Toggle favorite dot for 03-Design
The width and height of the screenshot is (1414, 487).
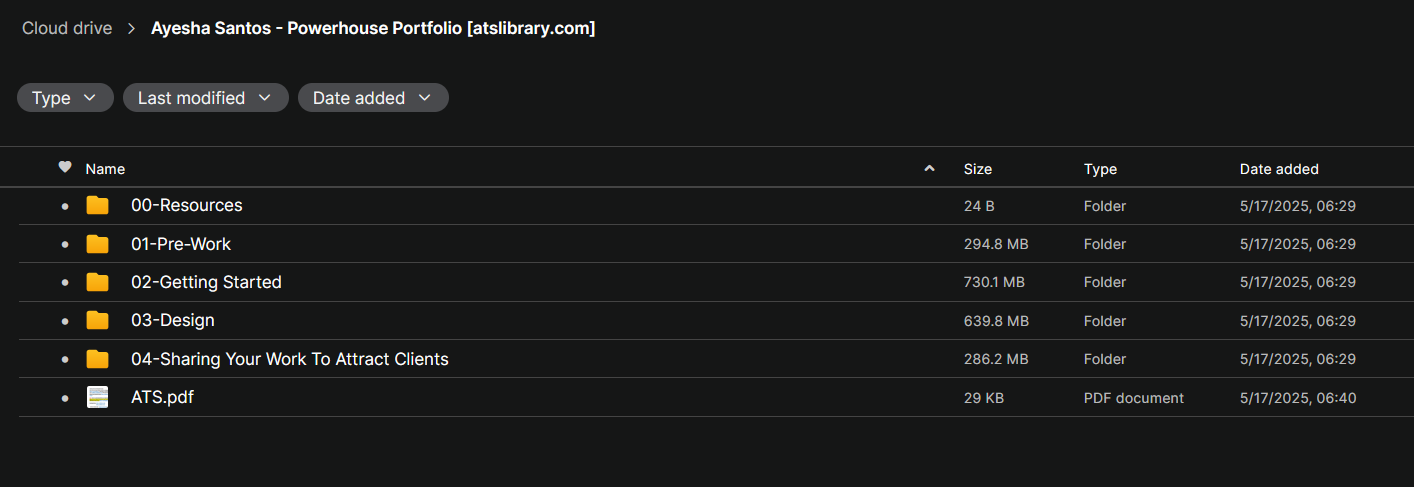(x=65, y=321)
